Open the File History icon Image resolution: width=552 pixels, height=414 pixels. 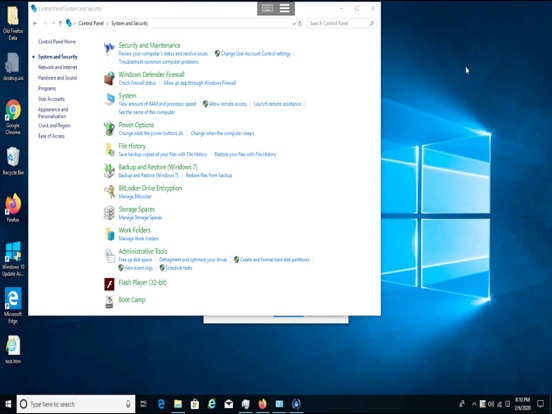tap(109, 150)
